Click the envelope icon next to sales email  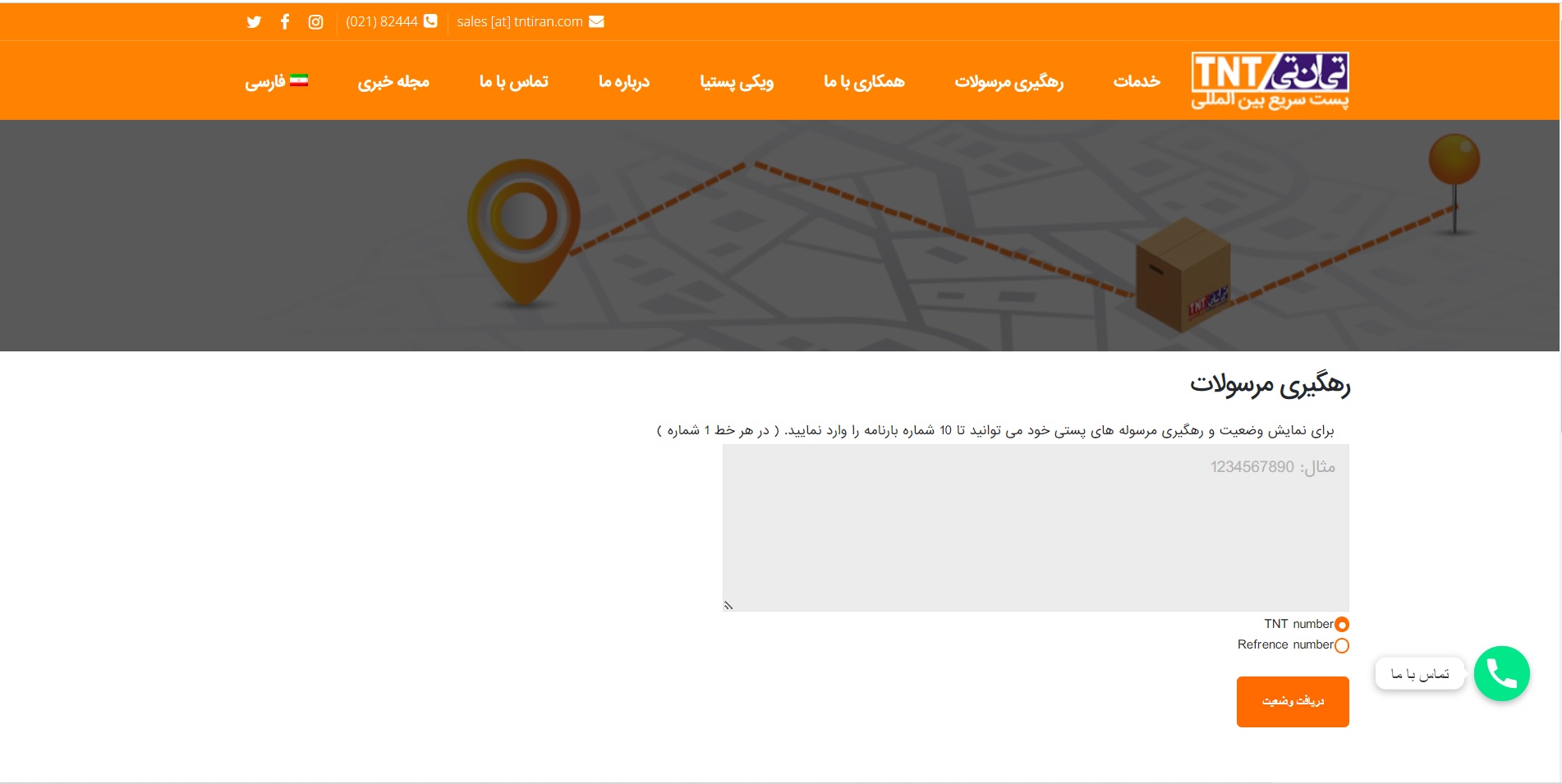pyautogui.click(x=597, y=21)
